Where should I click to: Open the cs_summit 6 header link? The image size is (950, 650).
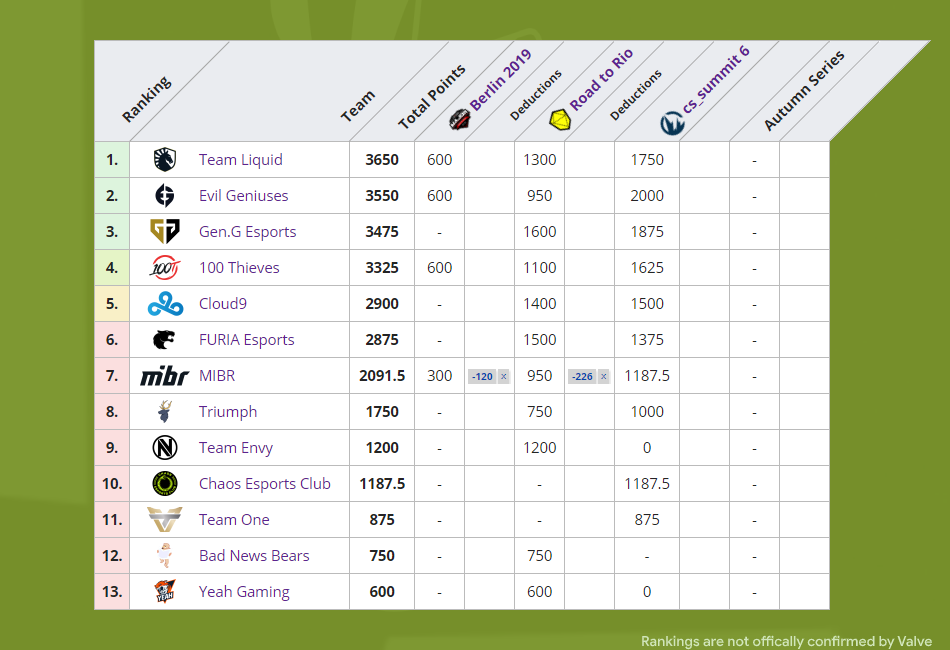pos(716,79)
